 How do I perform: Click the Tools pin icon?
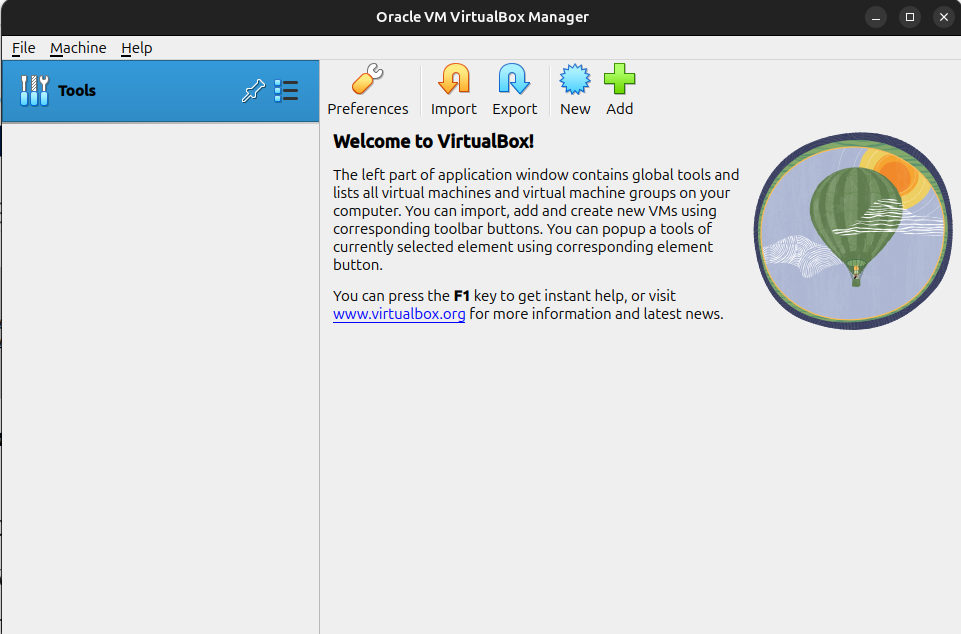253,91
